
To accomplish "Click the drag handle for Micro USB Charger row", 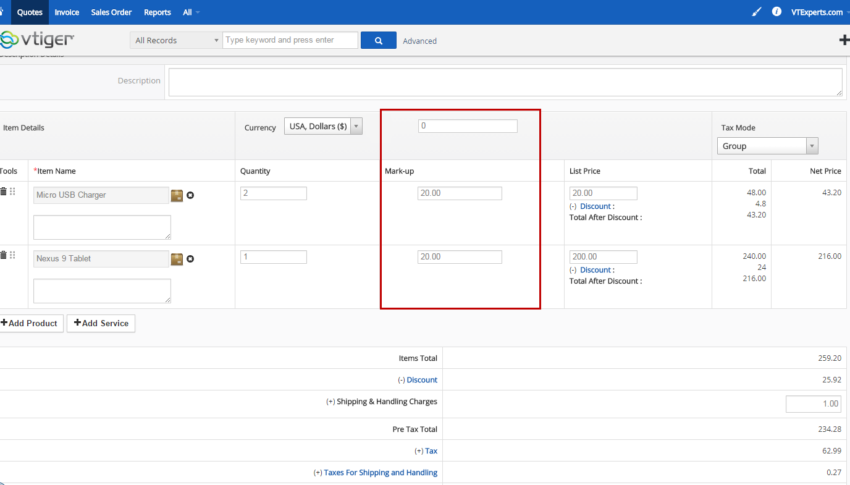I will (x=12, y=191).
